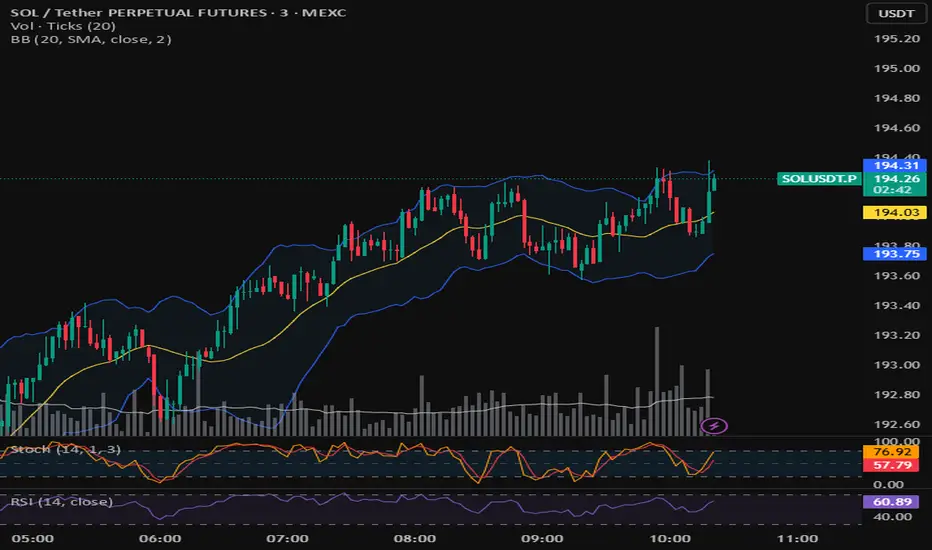Viewport: 932px width, 550px height.
Task: Click the 195.20 price scale label
Action: (x=896, y=39)
